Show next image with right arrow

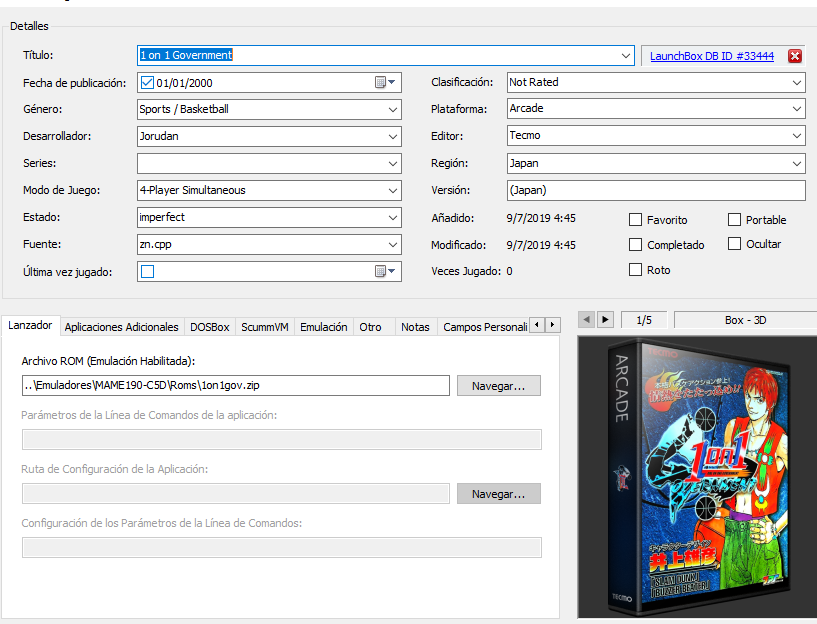click(605, 319)
